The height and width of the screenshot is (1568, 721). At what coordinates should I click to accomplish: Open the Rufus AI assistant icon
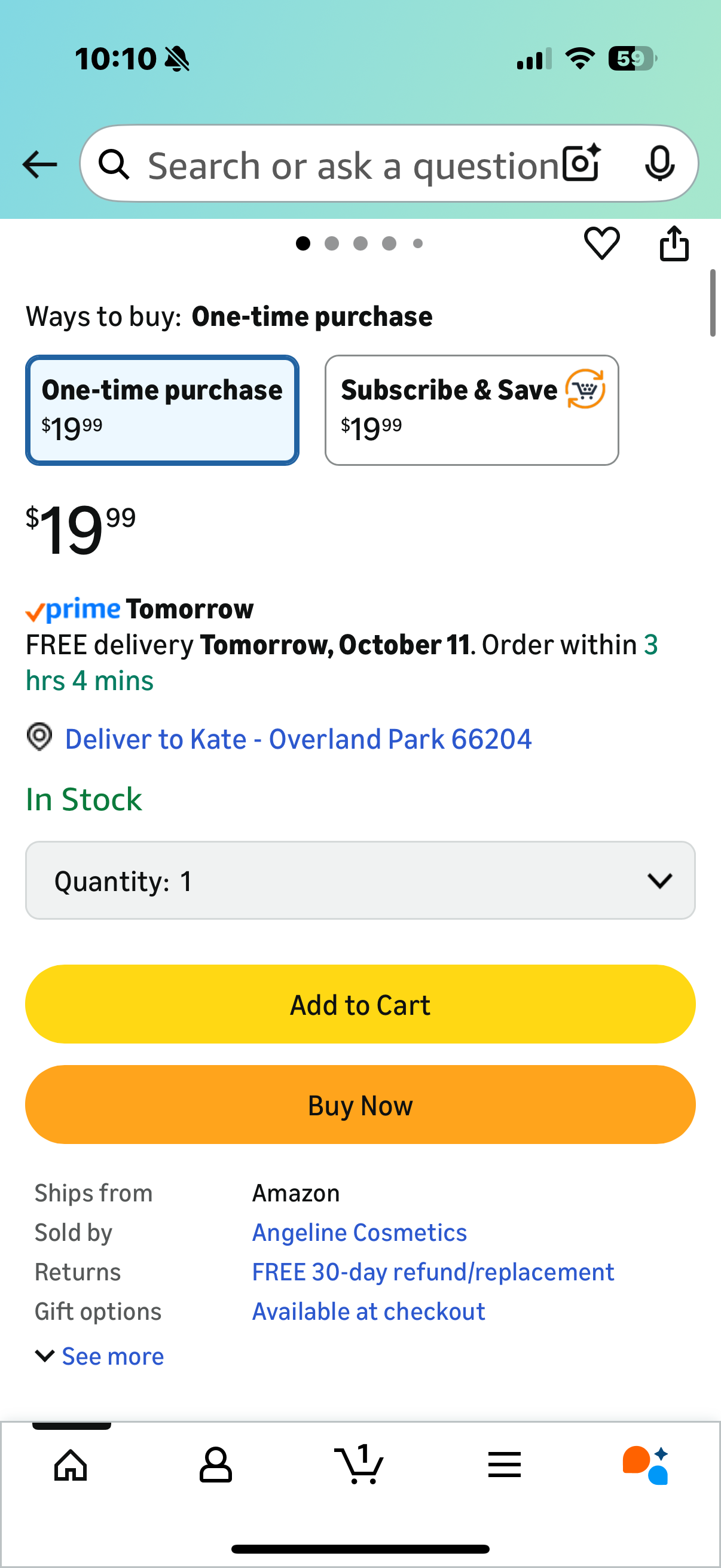coord(646,1465)
